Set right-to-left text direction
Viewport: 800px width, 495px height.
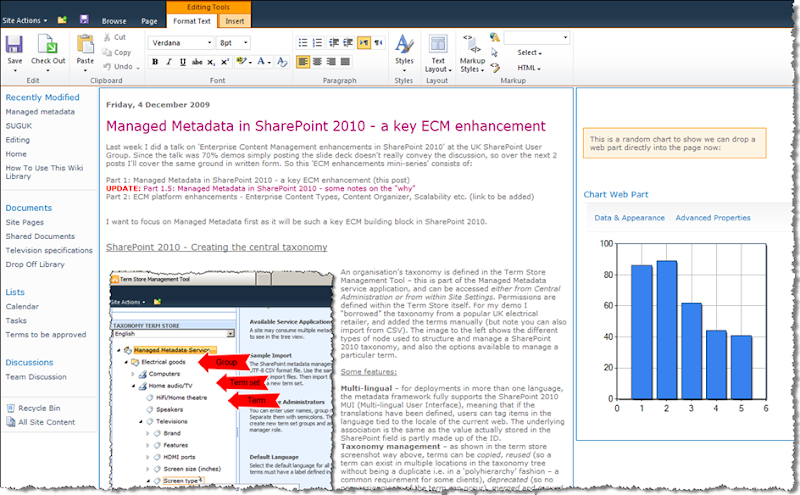(378, 43)
